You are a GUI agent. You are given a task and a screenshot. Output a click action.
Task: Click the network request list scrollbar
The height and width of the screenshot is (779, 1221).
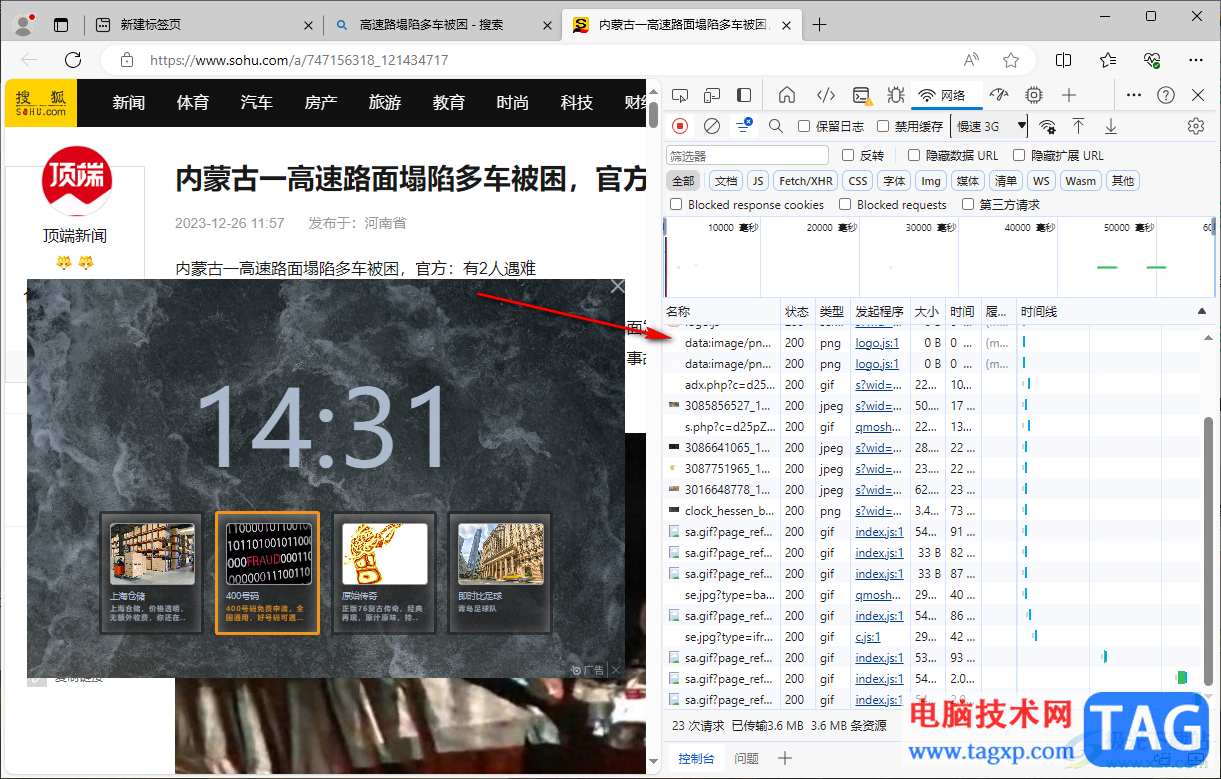click(x=1208, y=550)
